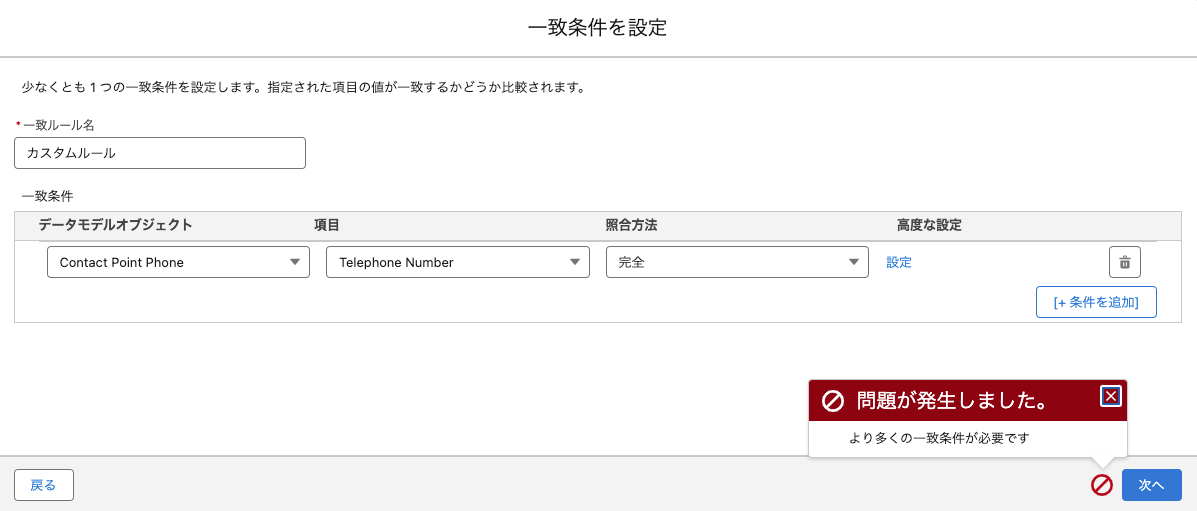Click the 戻る button
The width and height of the screenshot is (1197, 511).
pos(44,484)
